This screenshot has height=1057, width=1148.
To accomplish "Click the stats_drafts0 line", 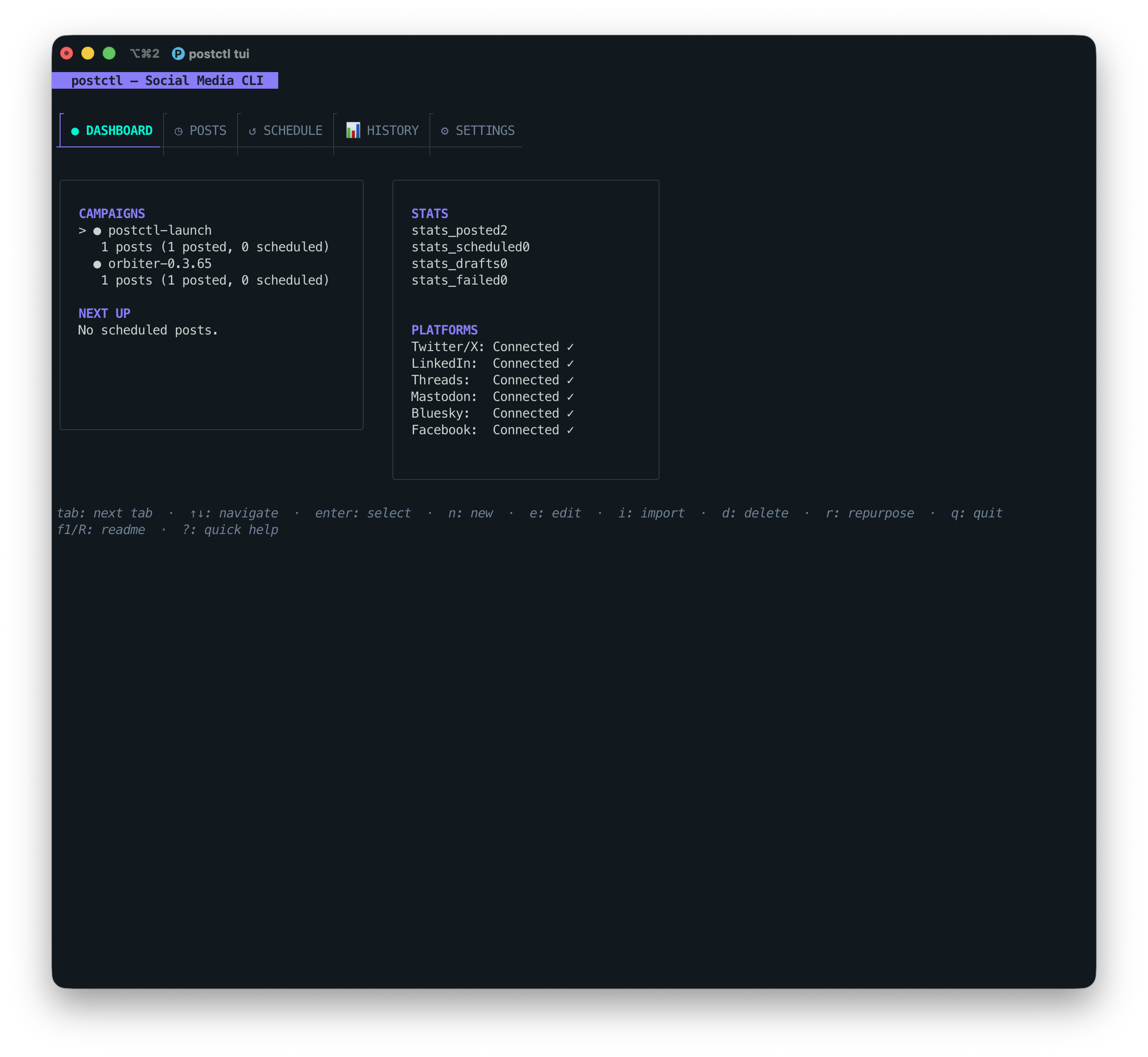I will pos(459,264).
